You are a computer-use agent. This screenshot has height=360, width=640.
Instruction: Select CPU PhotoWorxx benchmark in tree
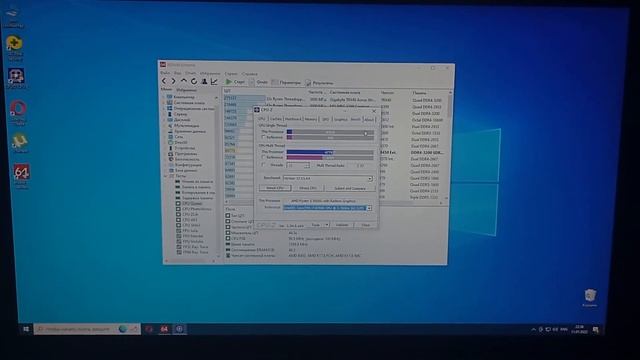pyautogui.click(x=194, y=209)
